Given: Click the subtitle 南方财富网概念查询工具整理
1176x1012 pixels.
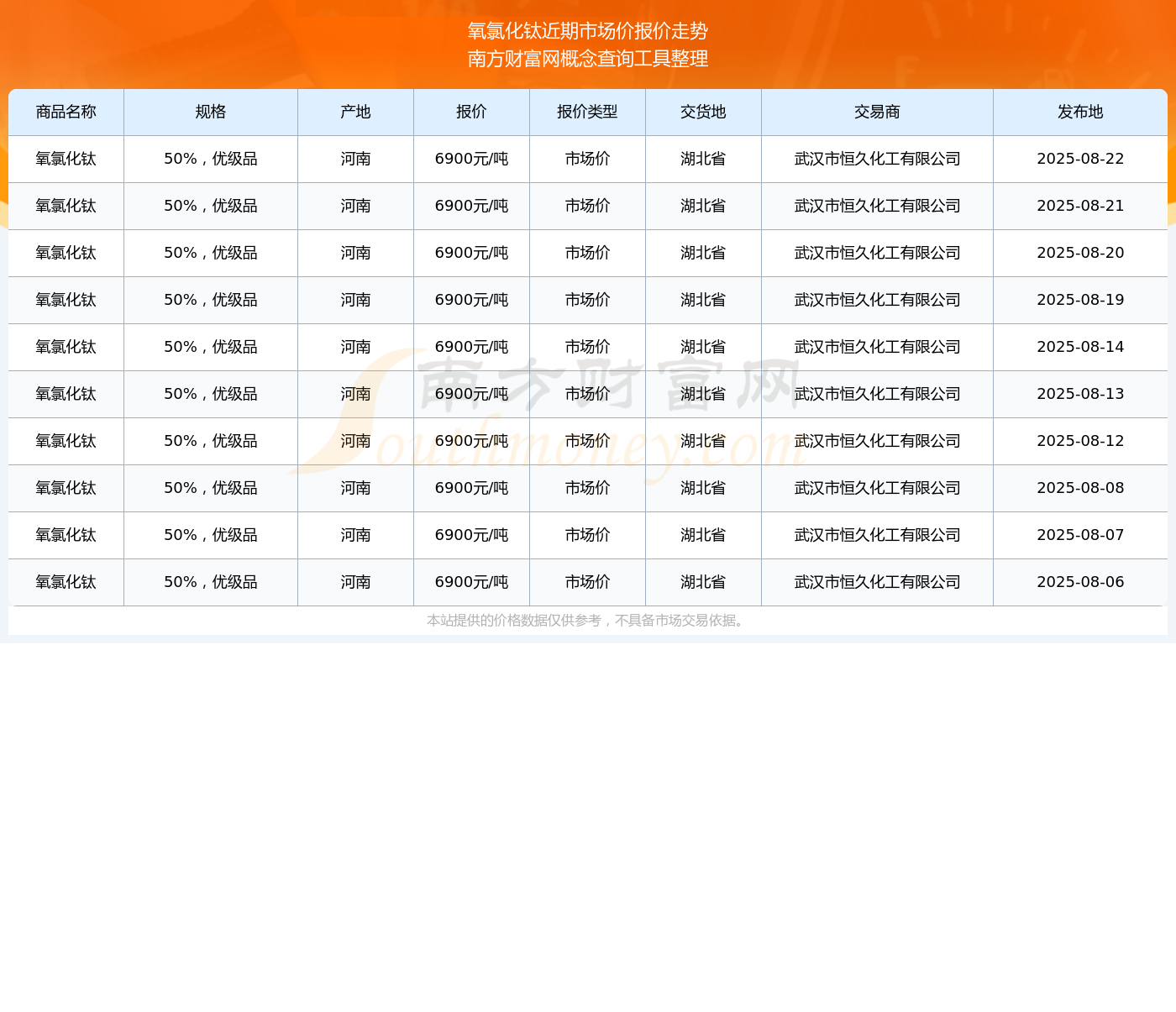Looking at the screenshot, I should pos(588,59).
